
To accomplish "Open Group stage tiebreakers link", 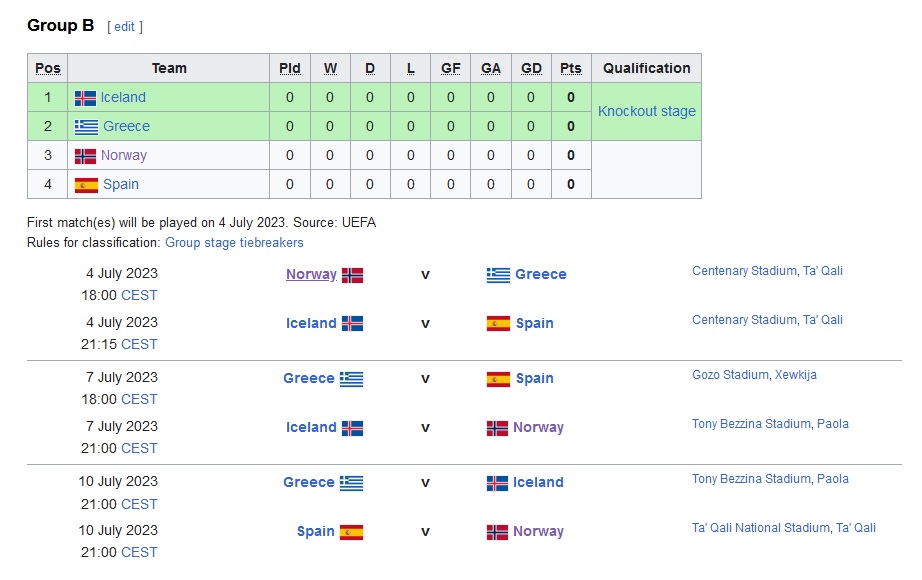I will click(x=234, y=242).
